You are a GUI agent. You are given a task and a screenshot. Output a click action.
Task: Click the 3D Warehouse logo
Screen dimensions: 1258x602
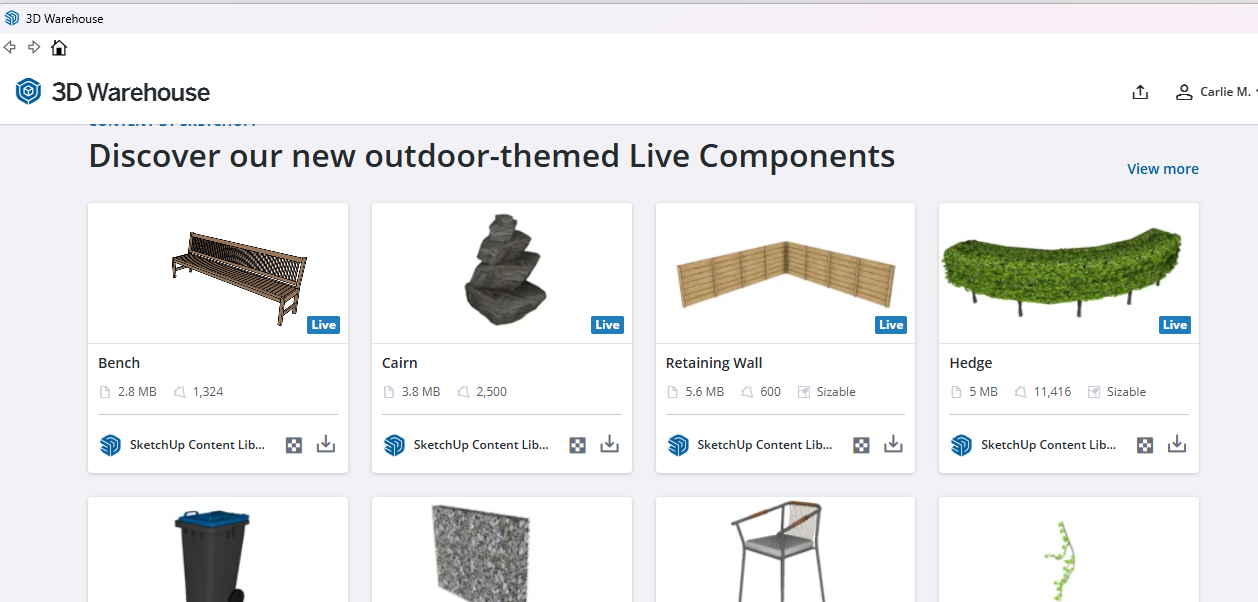point(113,92)
